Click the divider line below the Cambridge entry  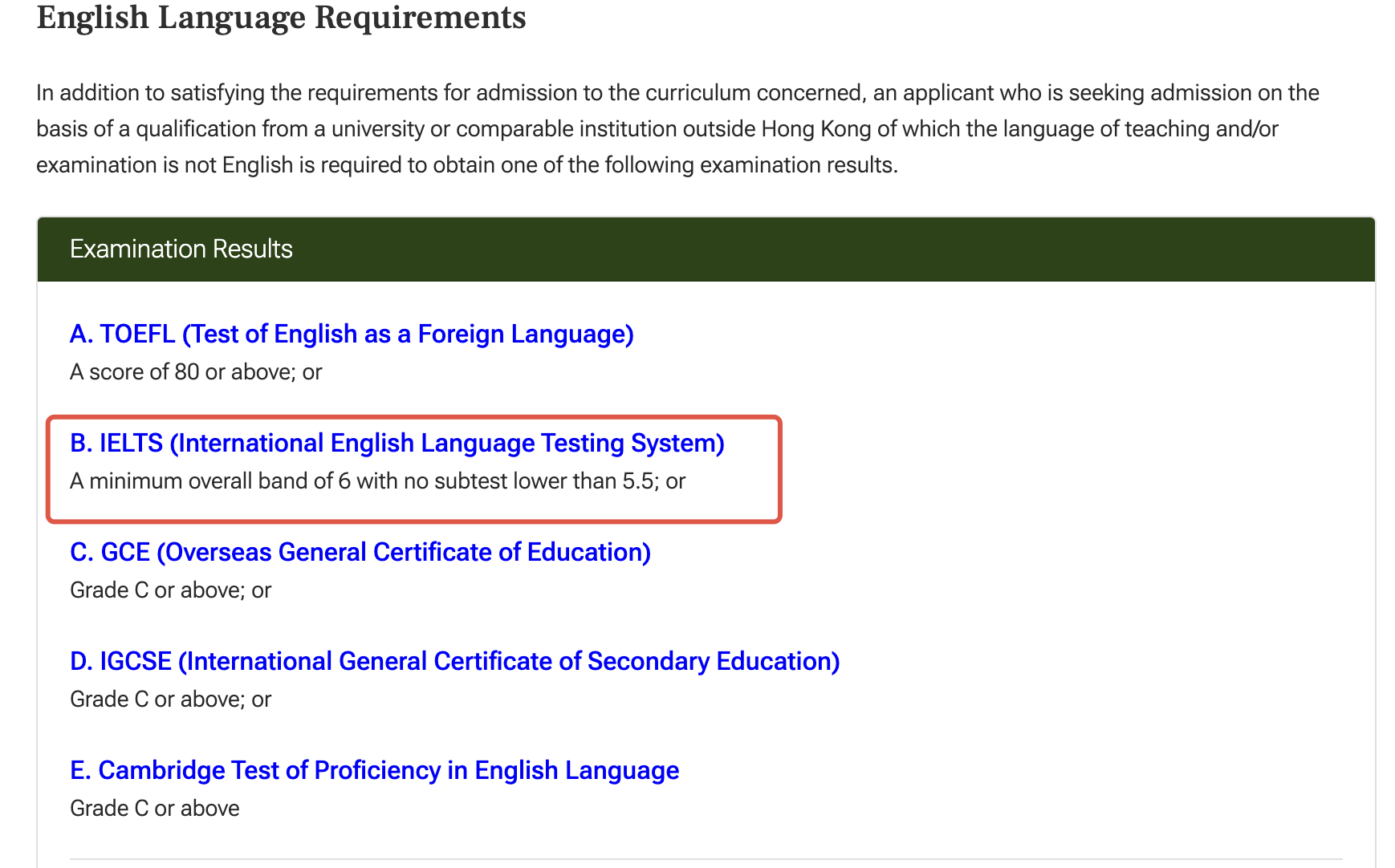tap(706, 859)
